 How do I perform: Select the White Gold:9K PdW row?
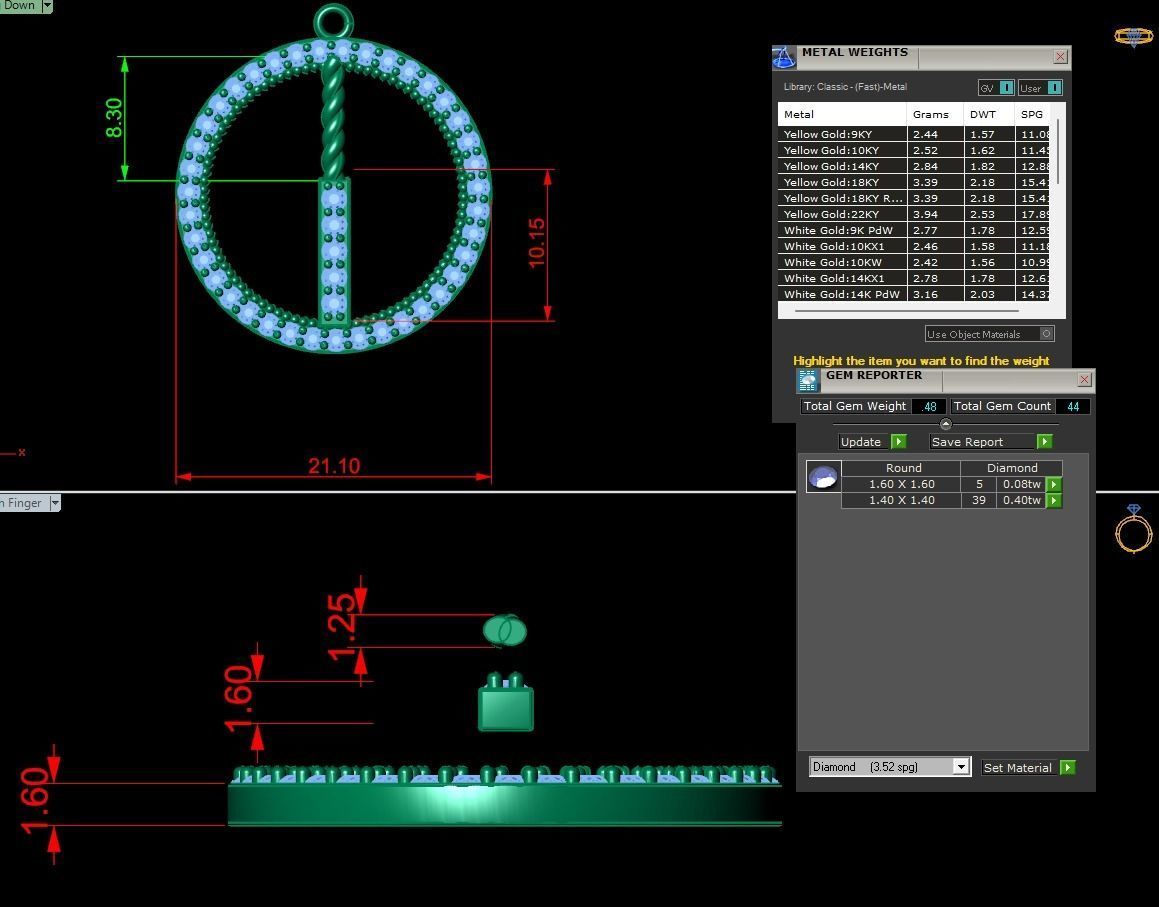pyautogui.click(x=914, y=231)
